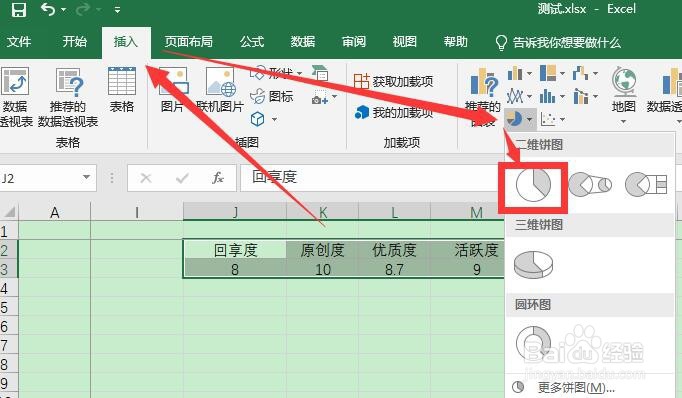The width and height of the screenshot is (682, 398).
Task: Expand the screenshot dropdown arrow
Action: [334, 97]
